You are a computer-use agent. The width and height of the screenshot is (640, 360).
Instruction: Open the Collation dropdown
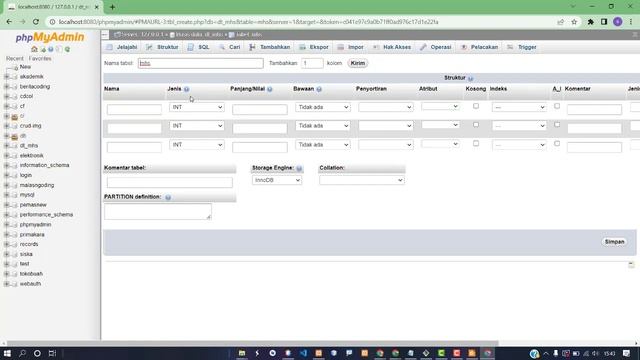[362, 180]
